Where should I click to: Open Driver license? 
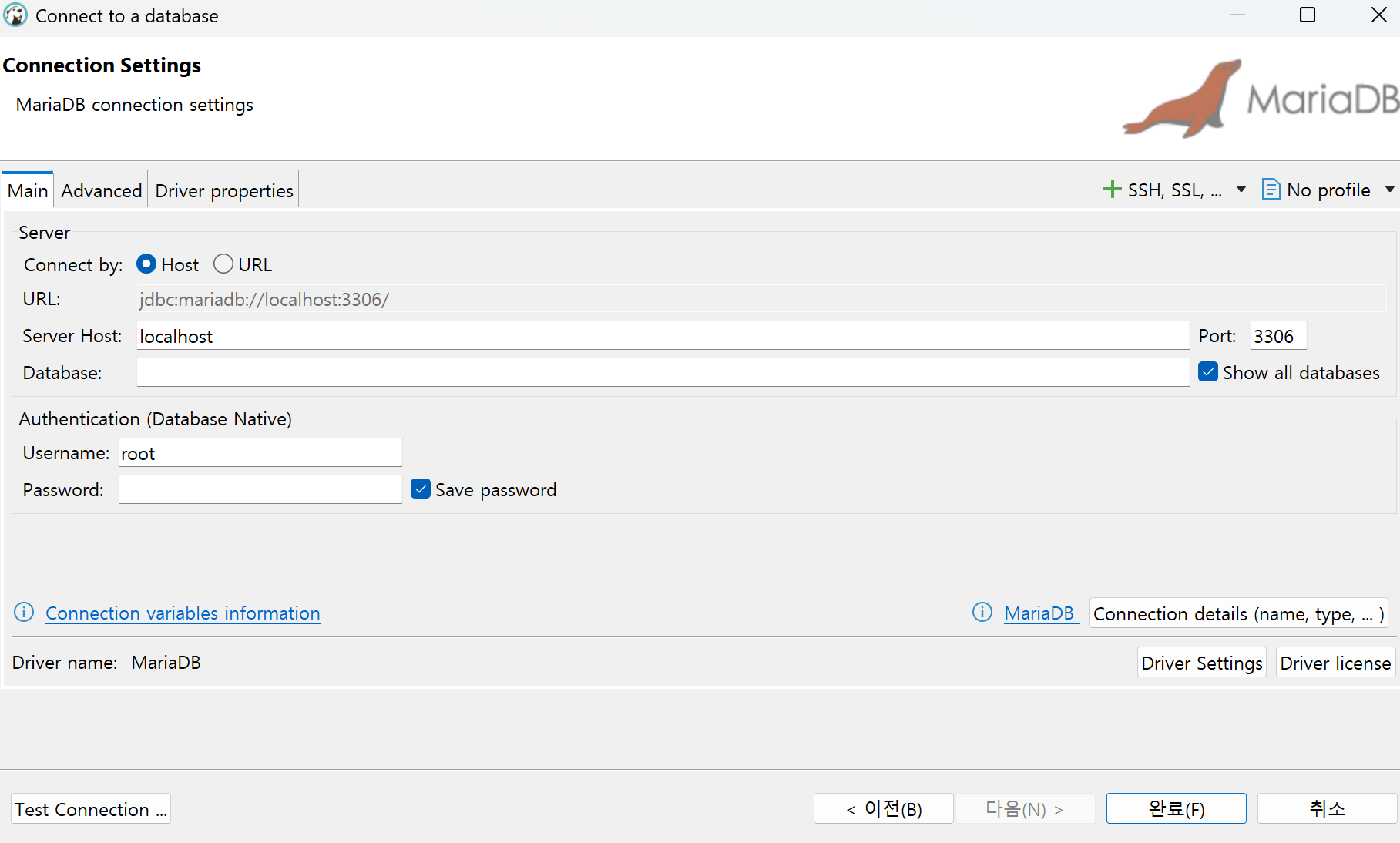pyautogui.click(x=1335, y=663)
